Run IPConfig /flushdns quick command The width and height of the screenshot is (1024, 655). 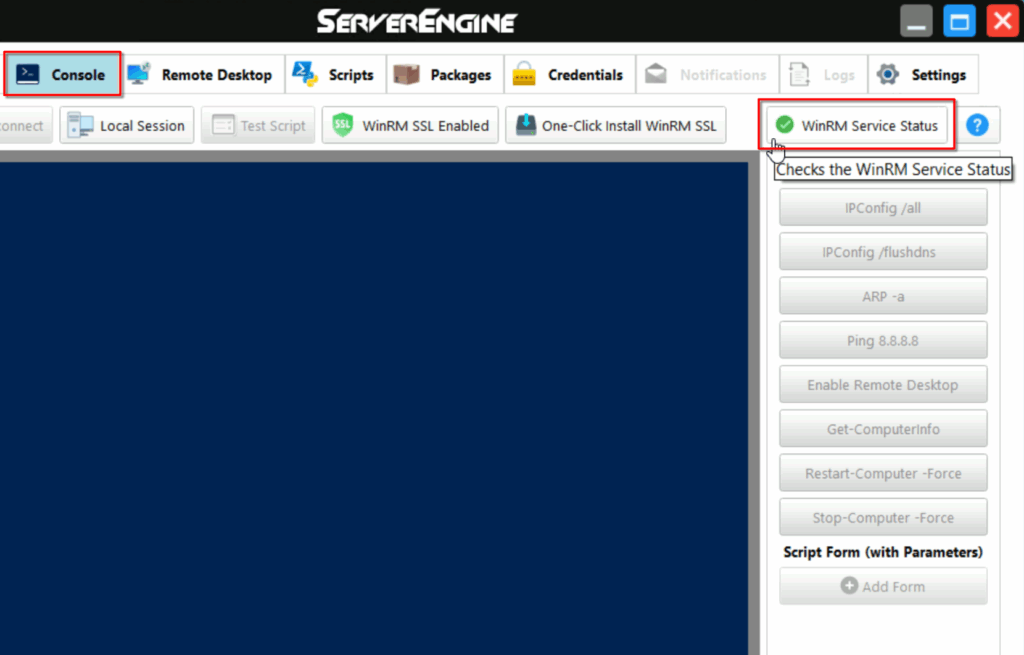click(883, 251)
